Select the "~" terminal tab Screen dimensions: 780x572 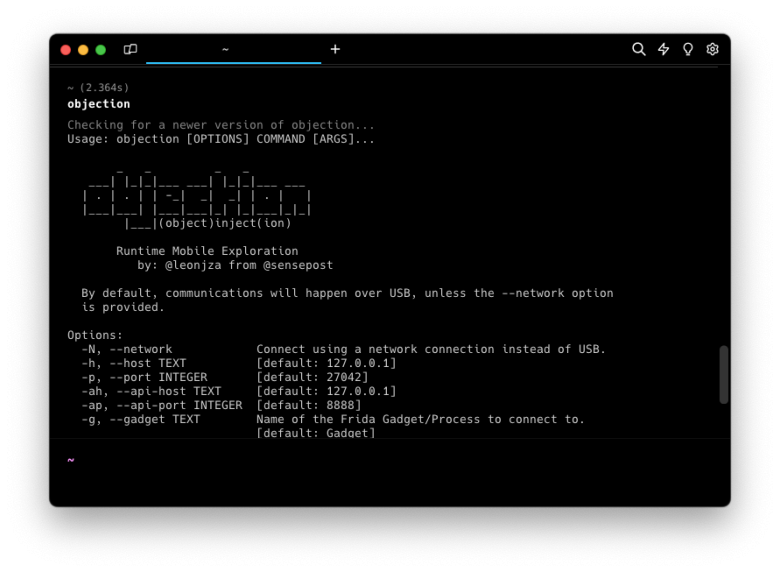tap(233, 50)
